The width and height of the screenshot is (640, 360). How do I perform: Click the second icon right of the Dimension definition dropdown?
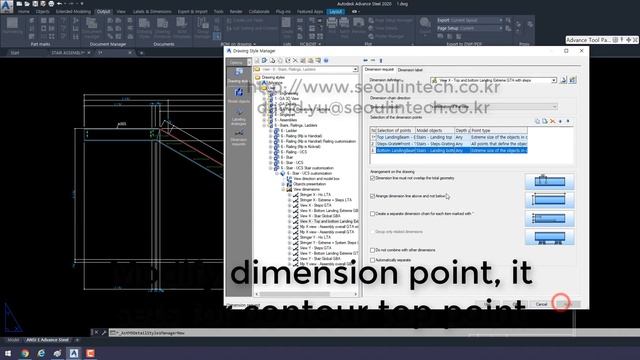click(572, 80)
